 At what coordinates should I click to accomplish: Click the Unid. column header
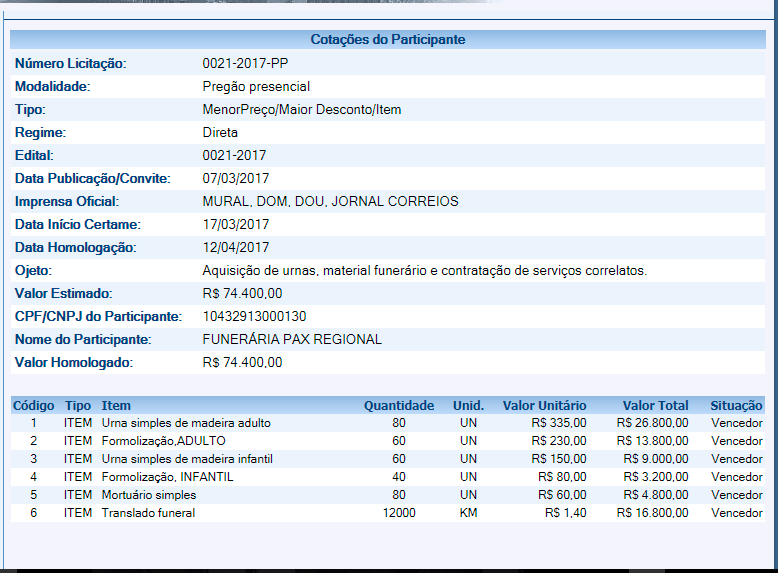pyautogui.click(x=468, y=406)
